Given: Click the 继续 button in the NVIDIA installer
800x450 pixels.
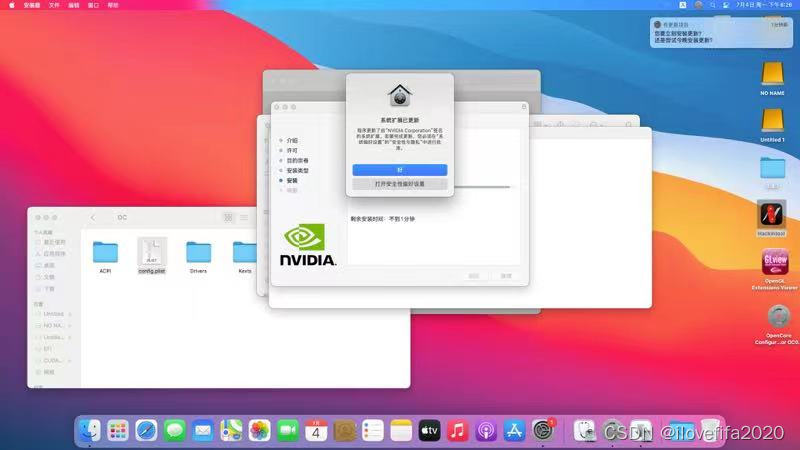Looking at the screenshot, I should click(x=506, y=276).
